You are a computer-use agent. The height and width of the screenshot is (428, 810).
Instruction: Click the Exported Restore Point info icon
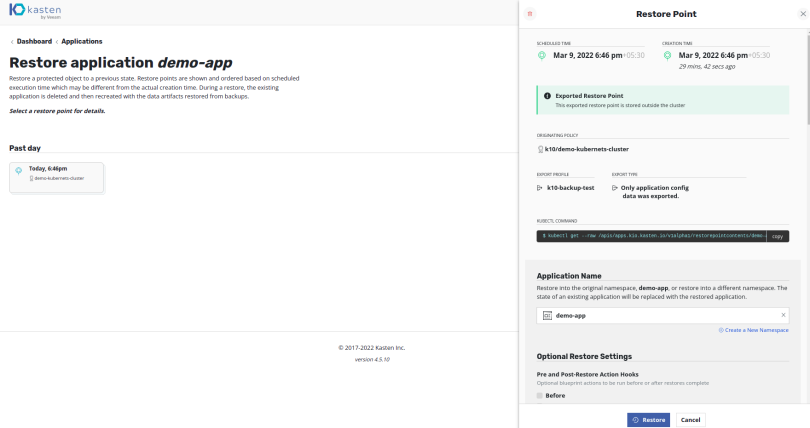pos(547,96)
